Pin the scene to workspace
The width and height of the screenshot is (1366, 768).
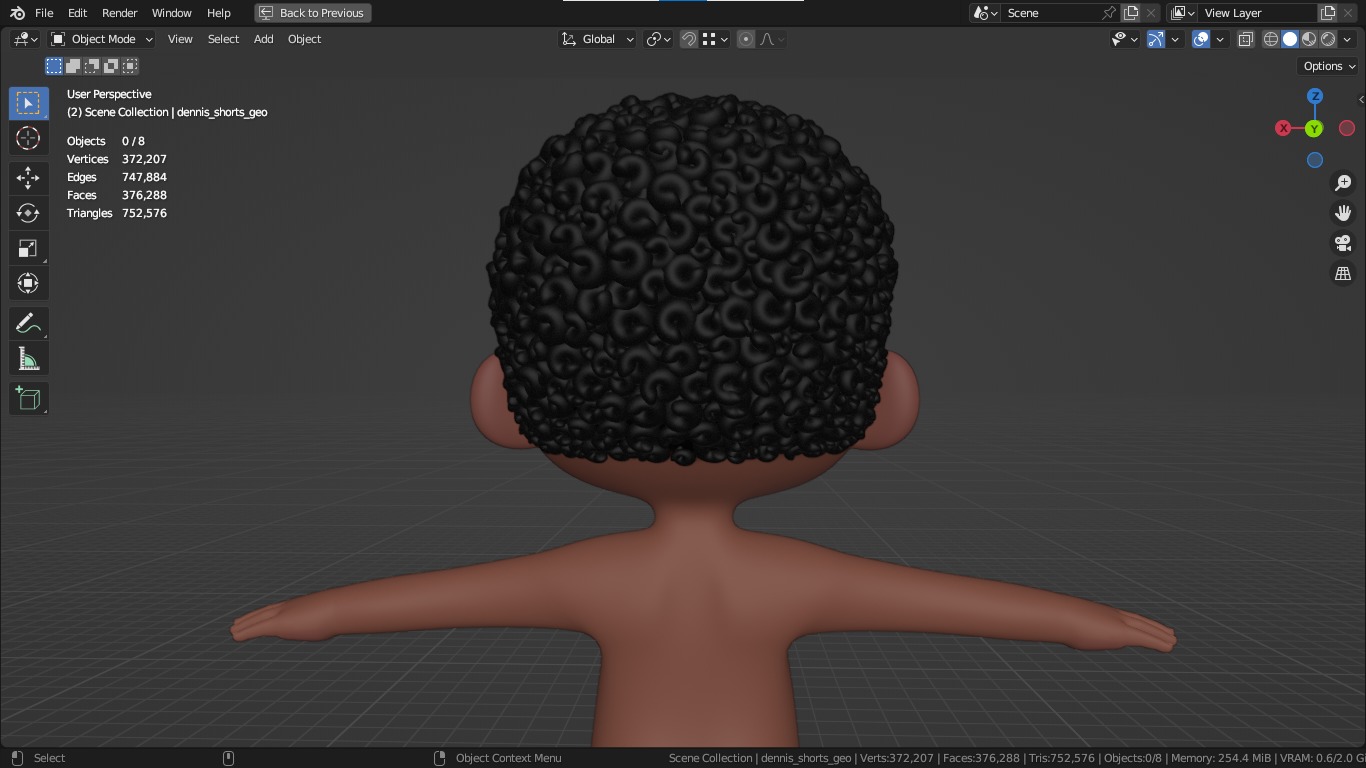[x=1108, y=13]
